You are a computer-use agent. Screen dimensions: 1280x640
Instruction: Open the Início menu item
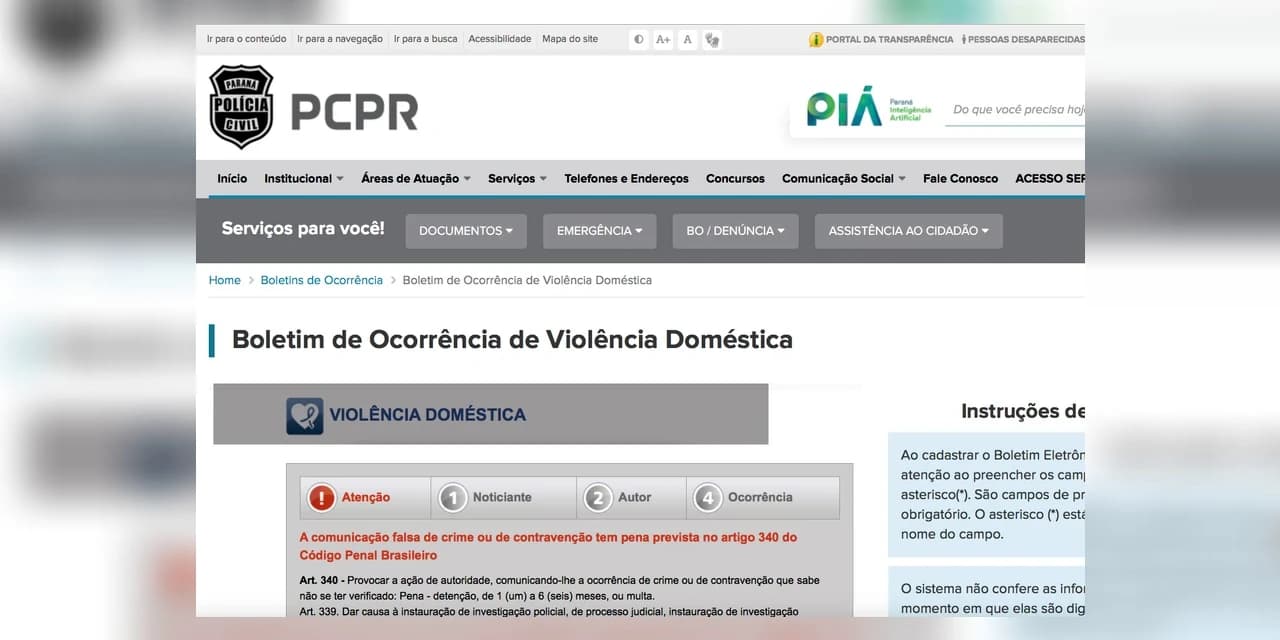(x=232, y=178)
